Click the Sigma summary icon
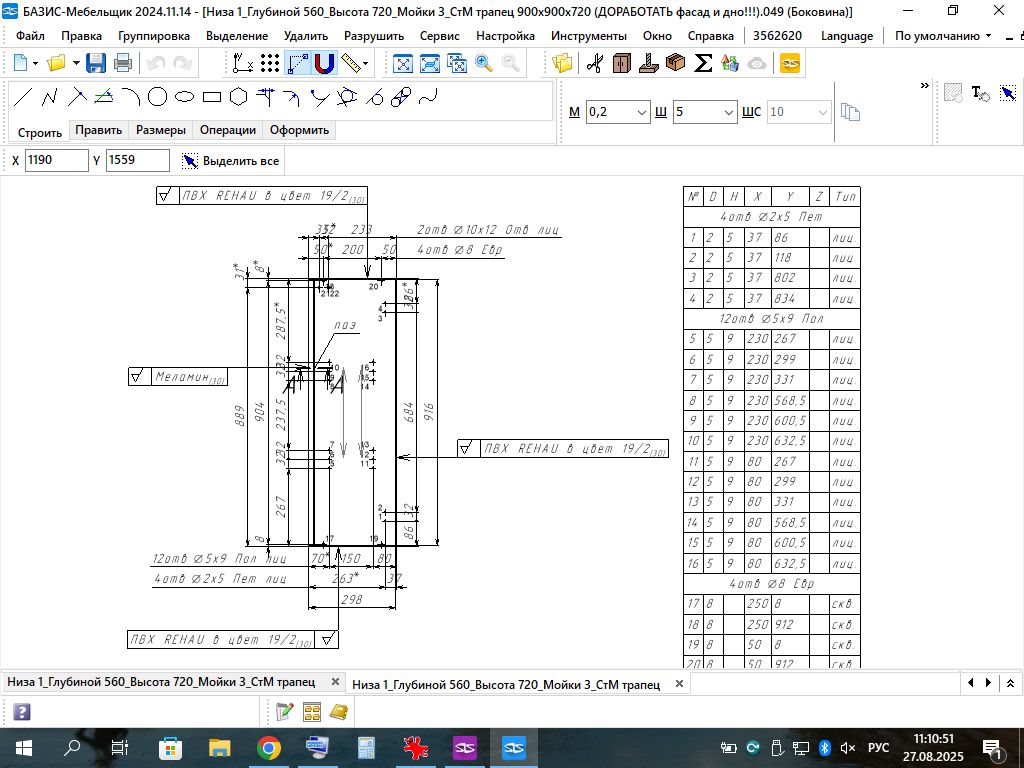 pyautogui.click(x=703, y=63)
